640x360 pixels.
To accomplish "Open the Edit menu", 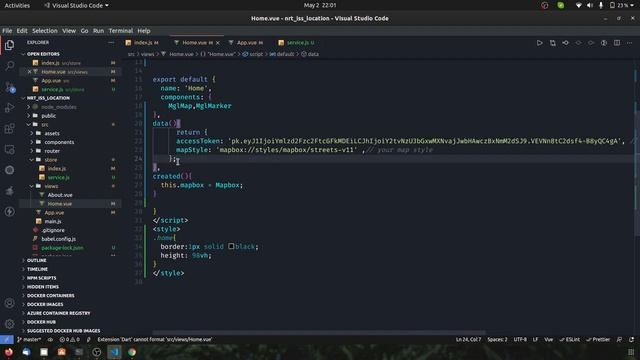I will click(x=22, y=31).
